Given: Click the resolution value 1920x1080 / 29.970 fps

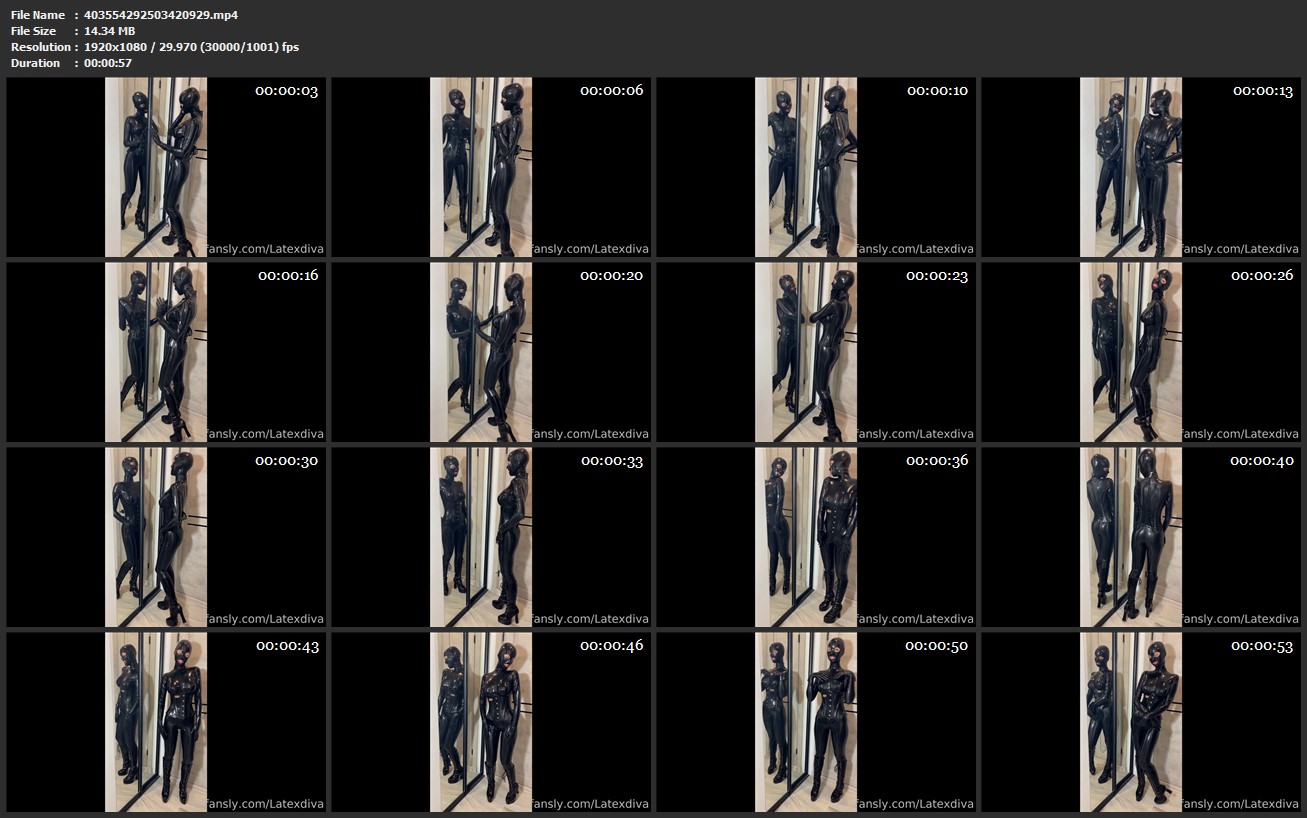Looking at the screenshot, I should 191,47.
